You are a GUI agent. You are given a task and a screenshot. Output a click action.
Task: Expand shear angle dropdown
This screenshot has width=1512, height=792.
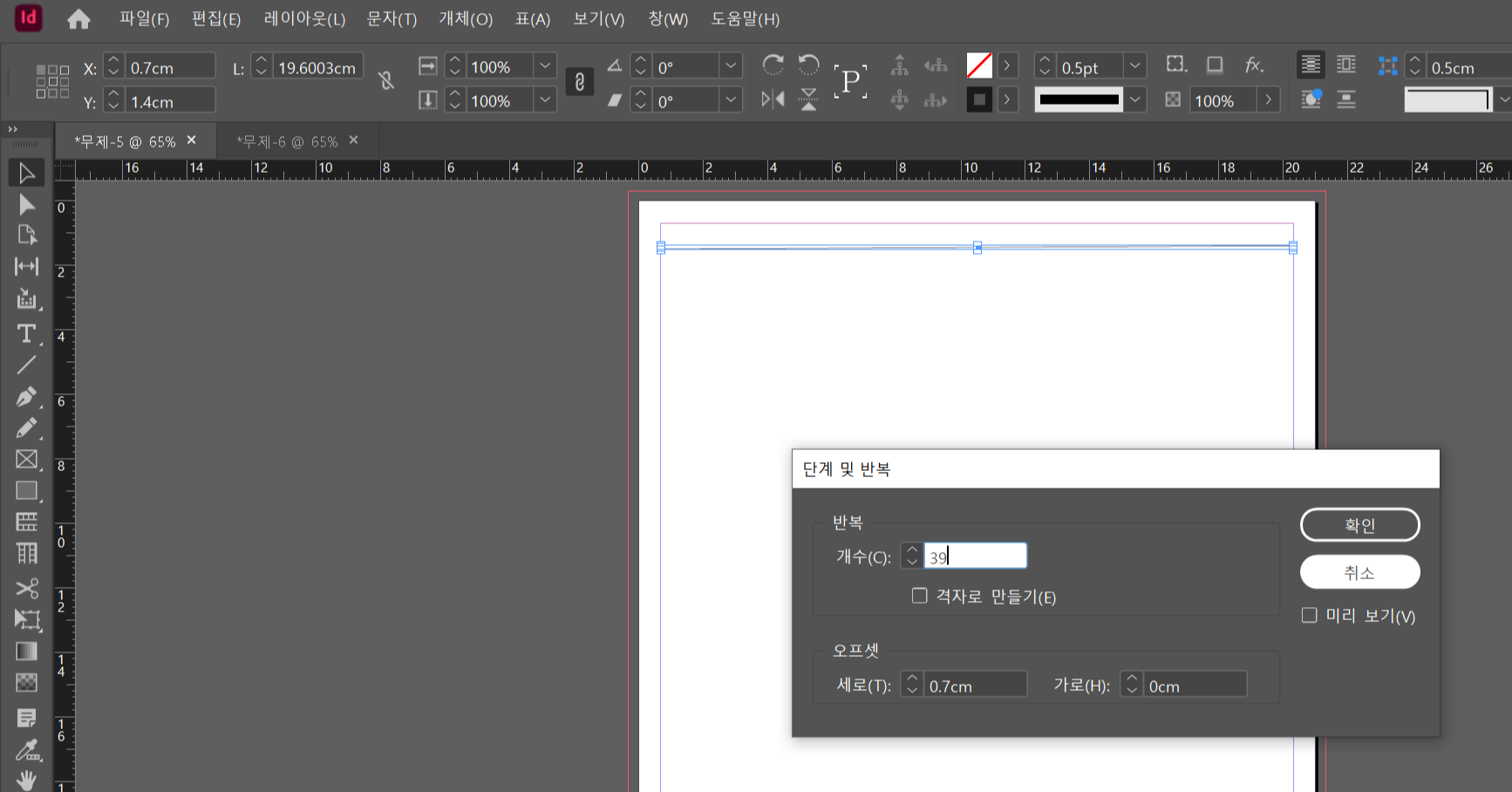pyautogui.click(x=731, y=100)
